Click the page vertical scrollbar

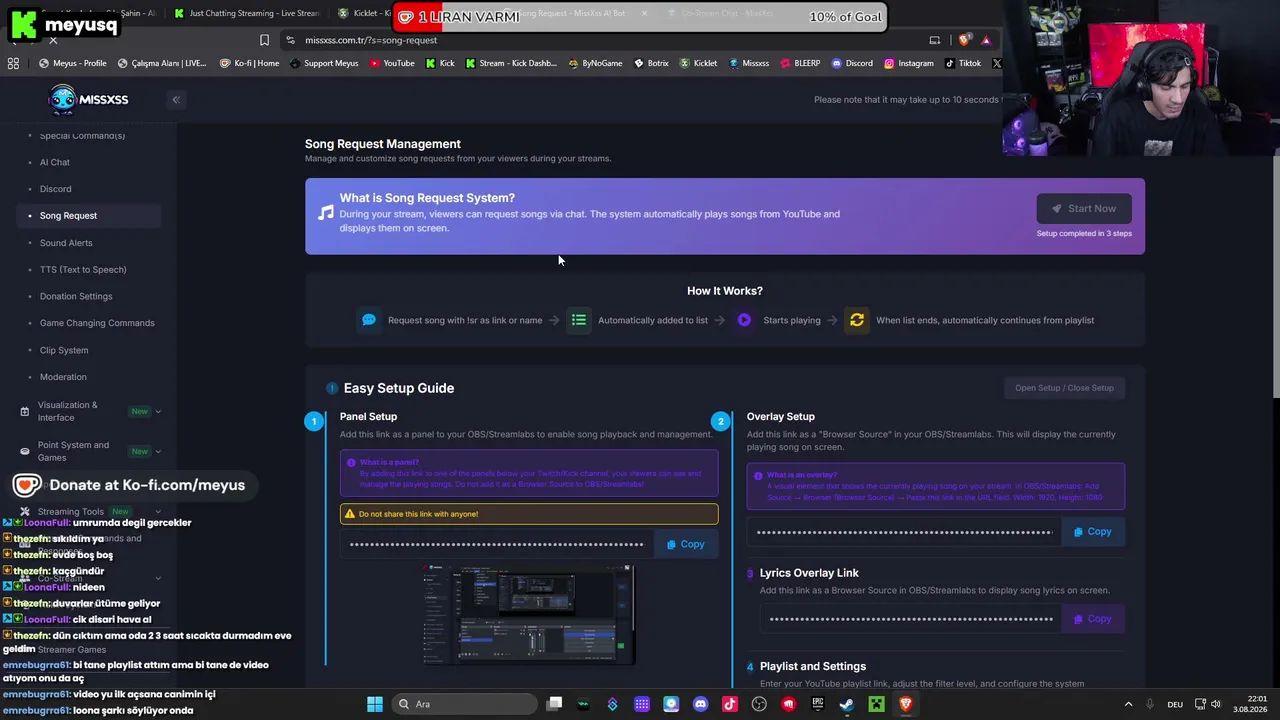point(1275,275)
